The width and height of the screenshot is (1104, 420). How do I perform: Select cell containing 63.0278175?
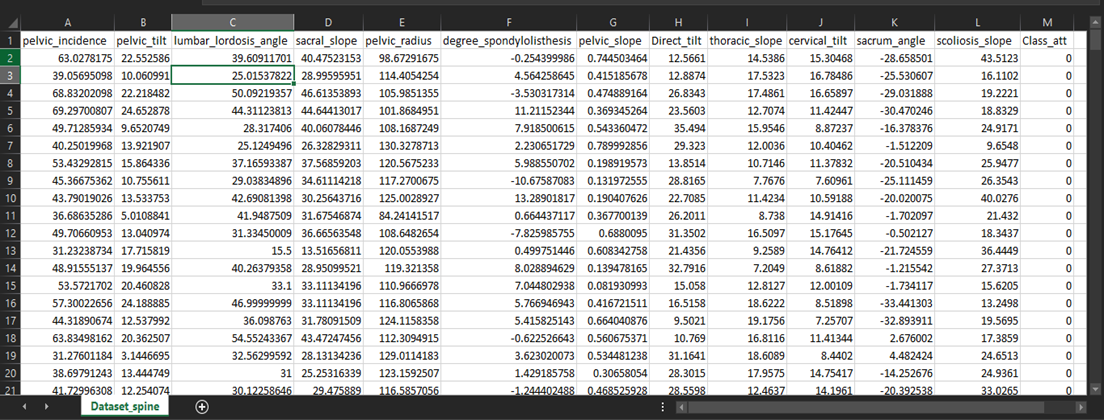(67, 58)
